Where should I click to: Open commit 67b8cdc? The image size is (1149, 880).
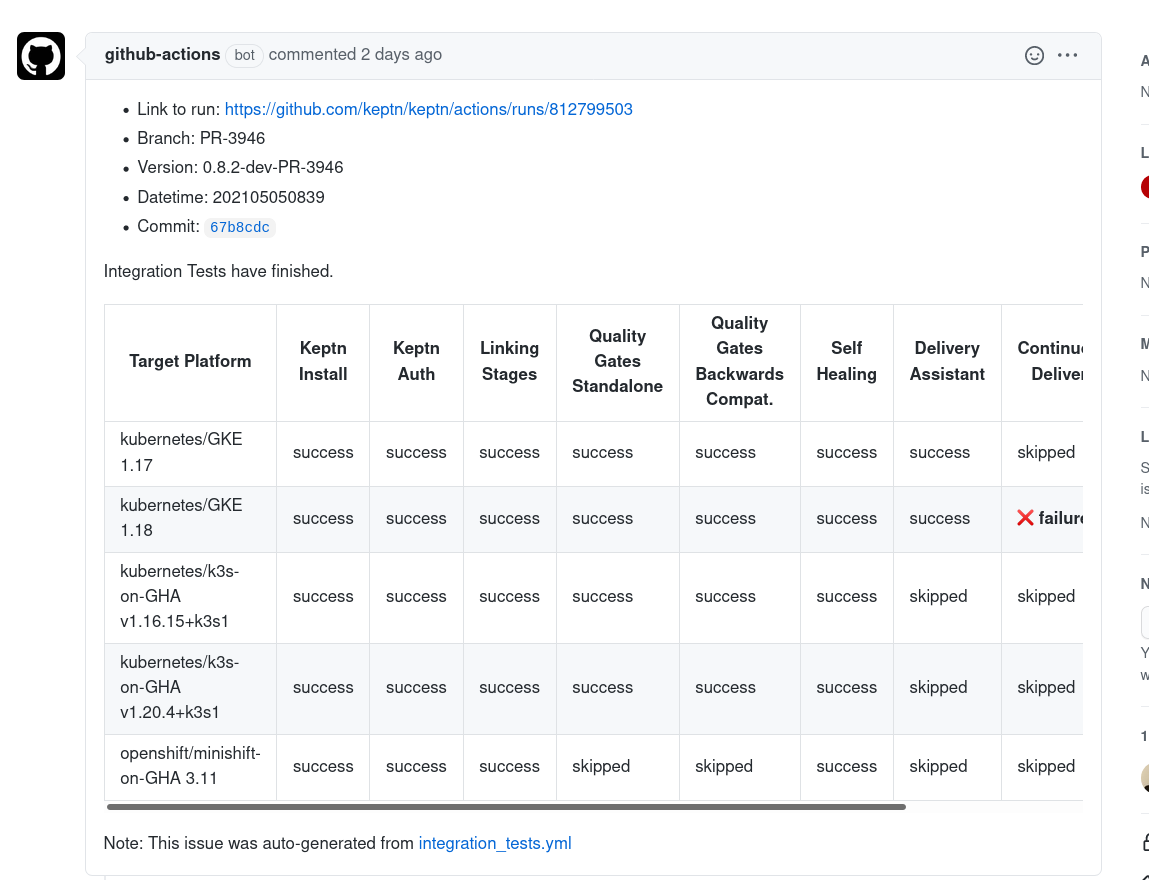(240, 227)
